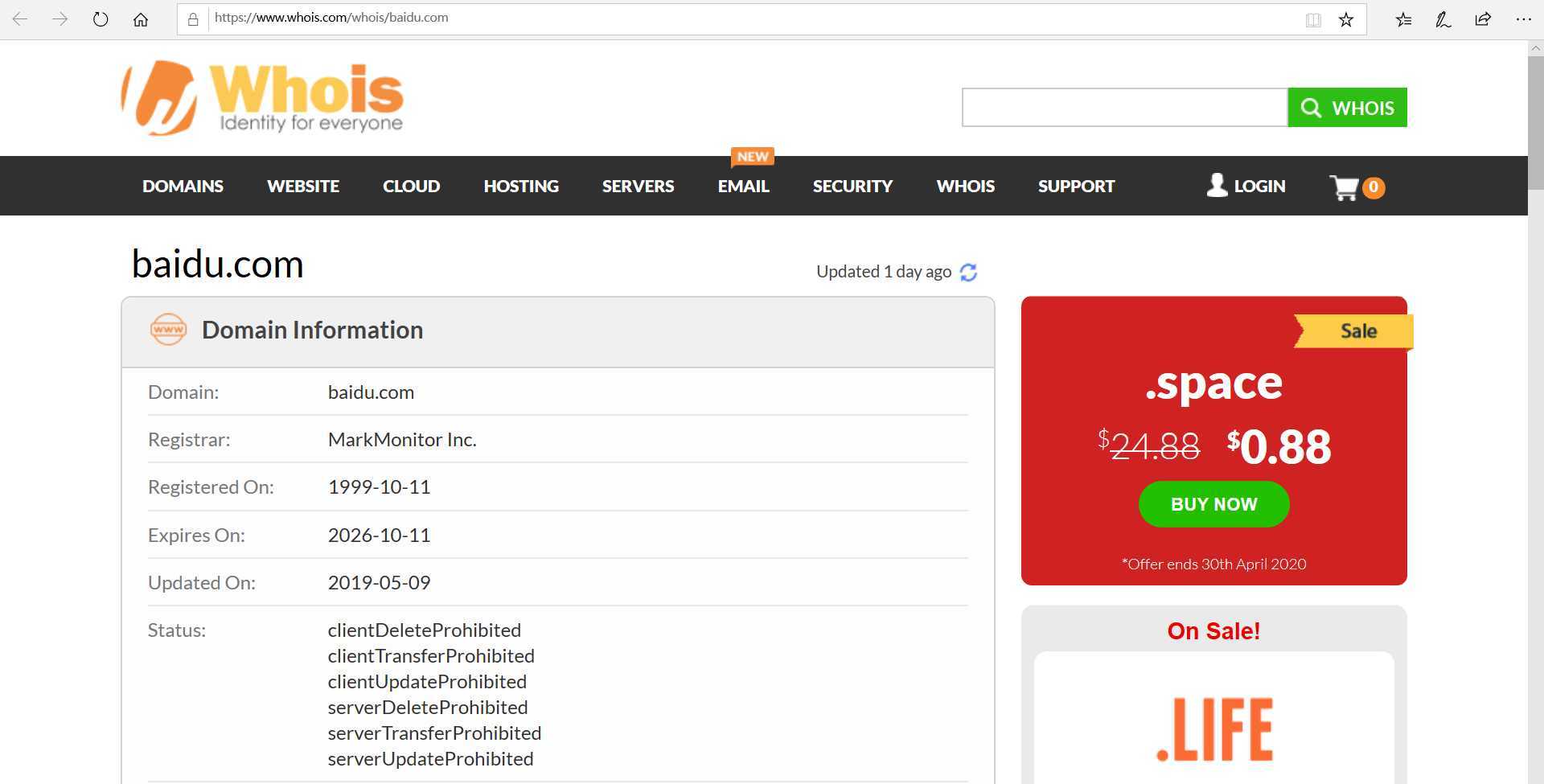Open the DOMAINS menu
Image resolution: width=1544 pixels, height=784 pixels.
tap(183, 186)
